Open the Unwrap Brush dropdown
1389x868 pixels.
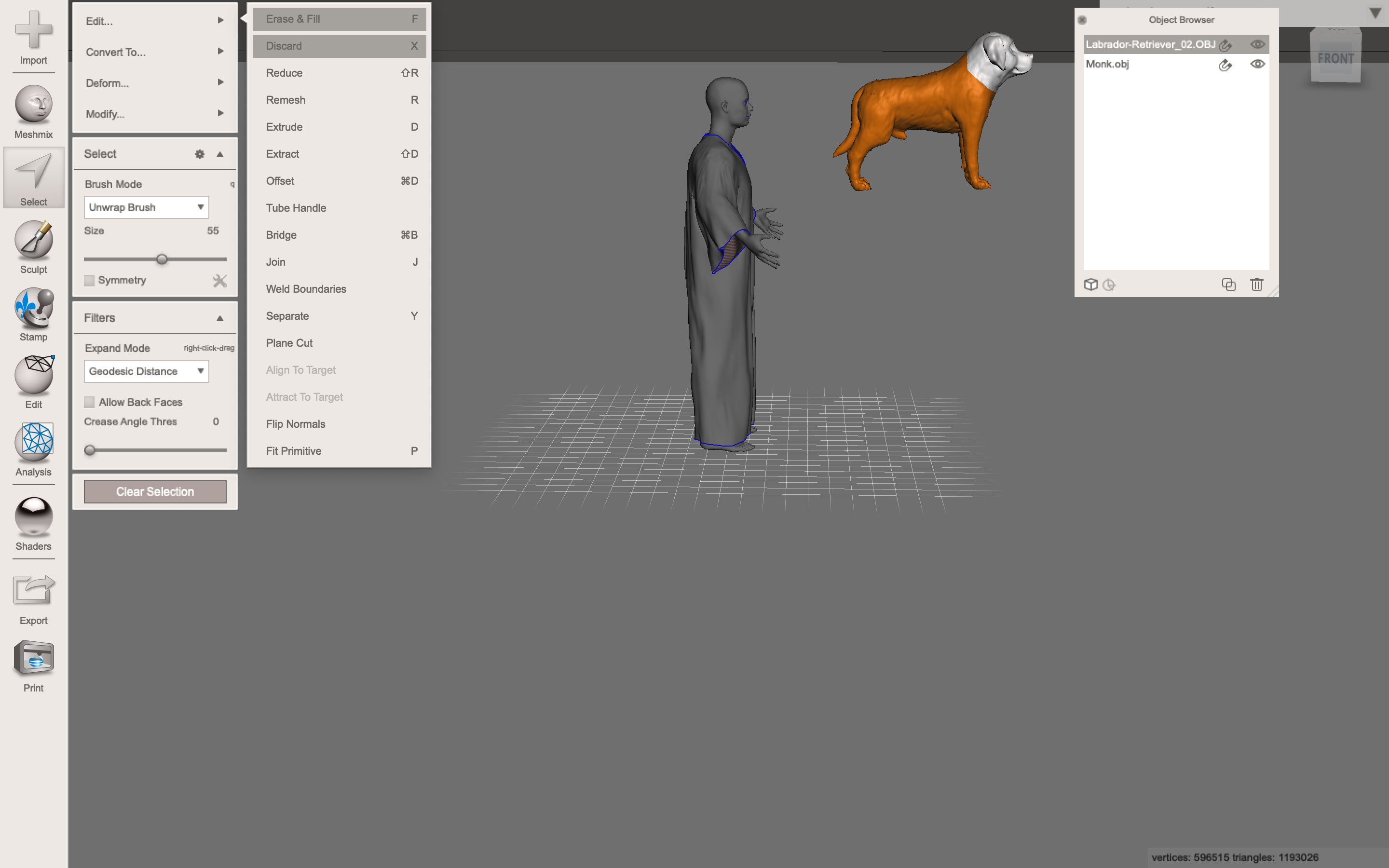[x=146, y=207]
